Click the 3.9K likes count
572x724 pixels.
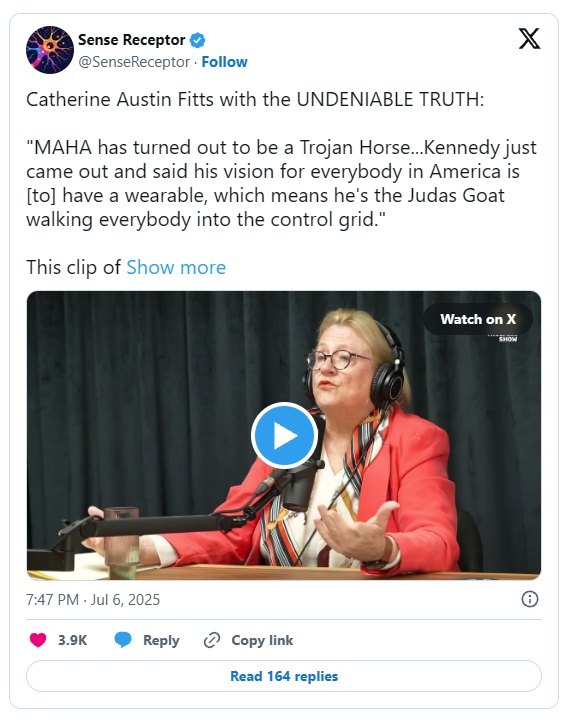pos(72,640)
